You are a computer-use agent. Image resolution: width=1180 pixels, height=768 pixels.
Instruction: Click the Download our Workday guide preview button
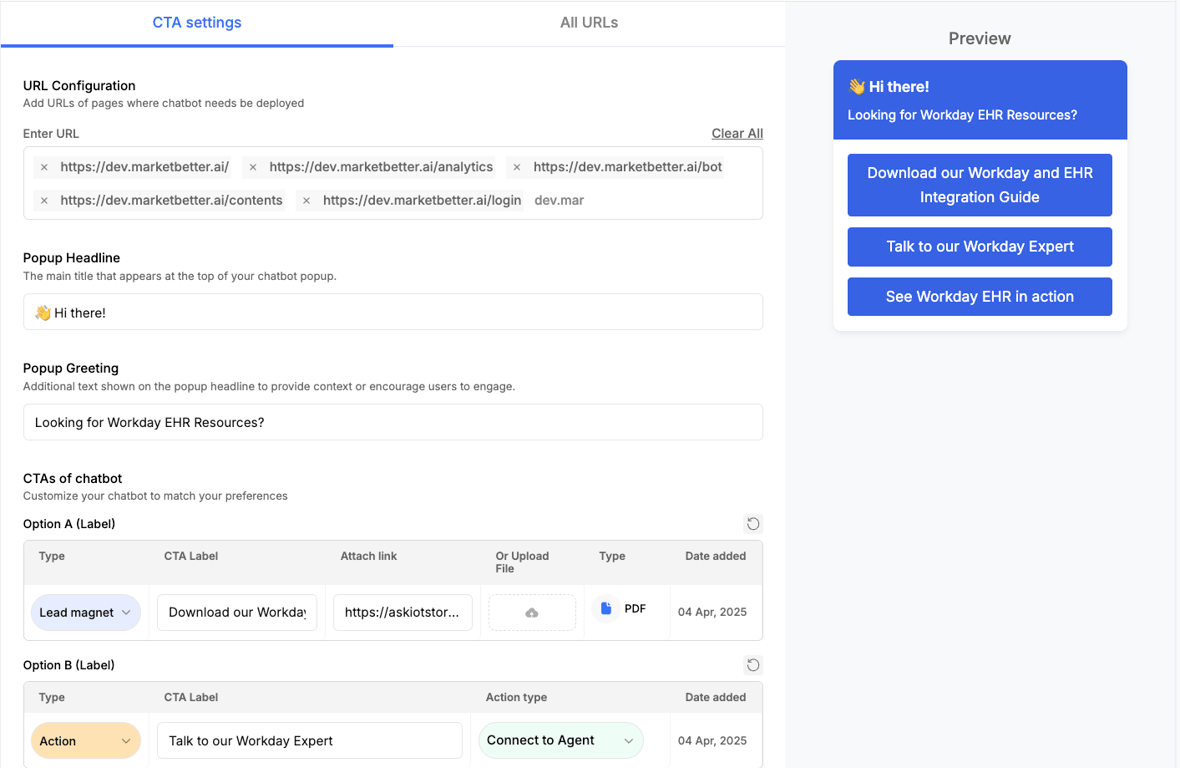[x=979, y=185]
